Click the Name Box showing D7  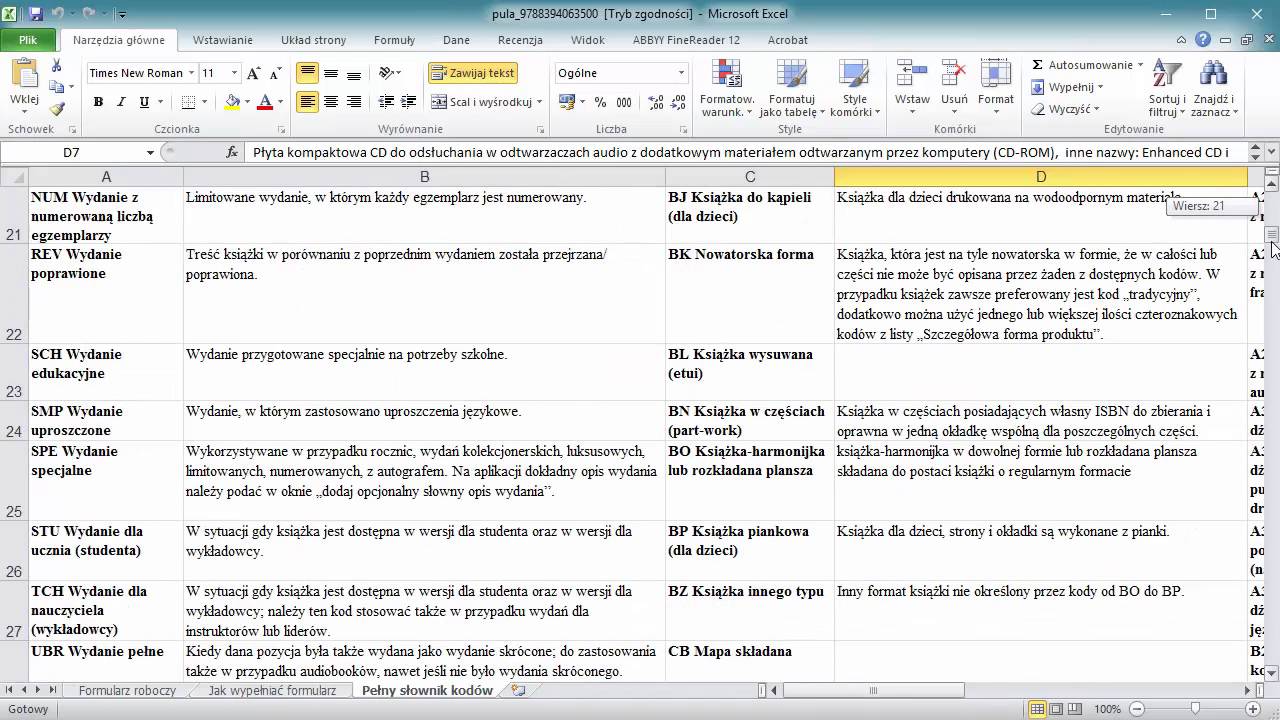[70, 152]
